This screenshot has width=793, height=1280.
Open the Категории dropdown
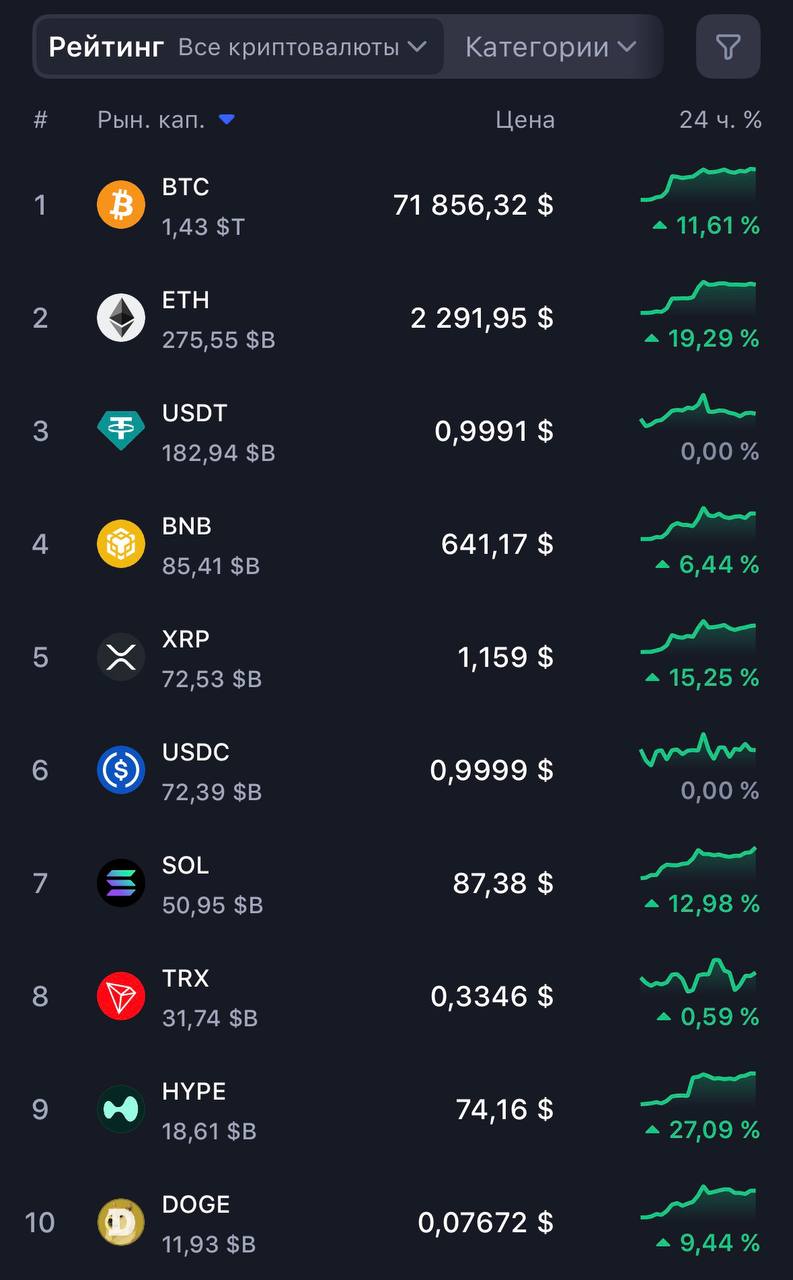pos(551,47)
